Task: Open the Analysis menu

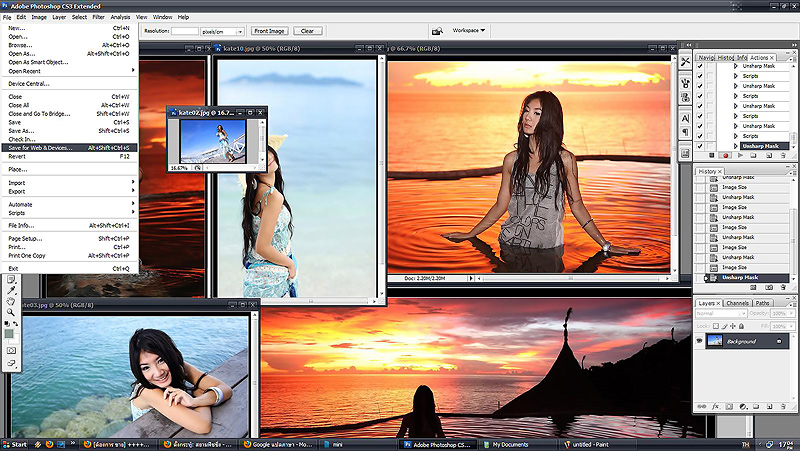Action: (x=120, y=17)
